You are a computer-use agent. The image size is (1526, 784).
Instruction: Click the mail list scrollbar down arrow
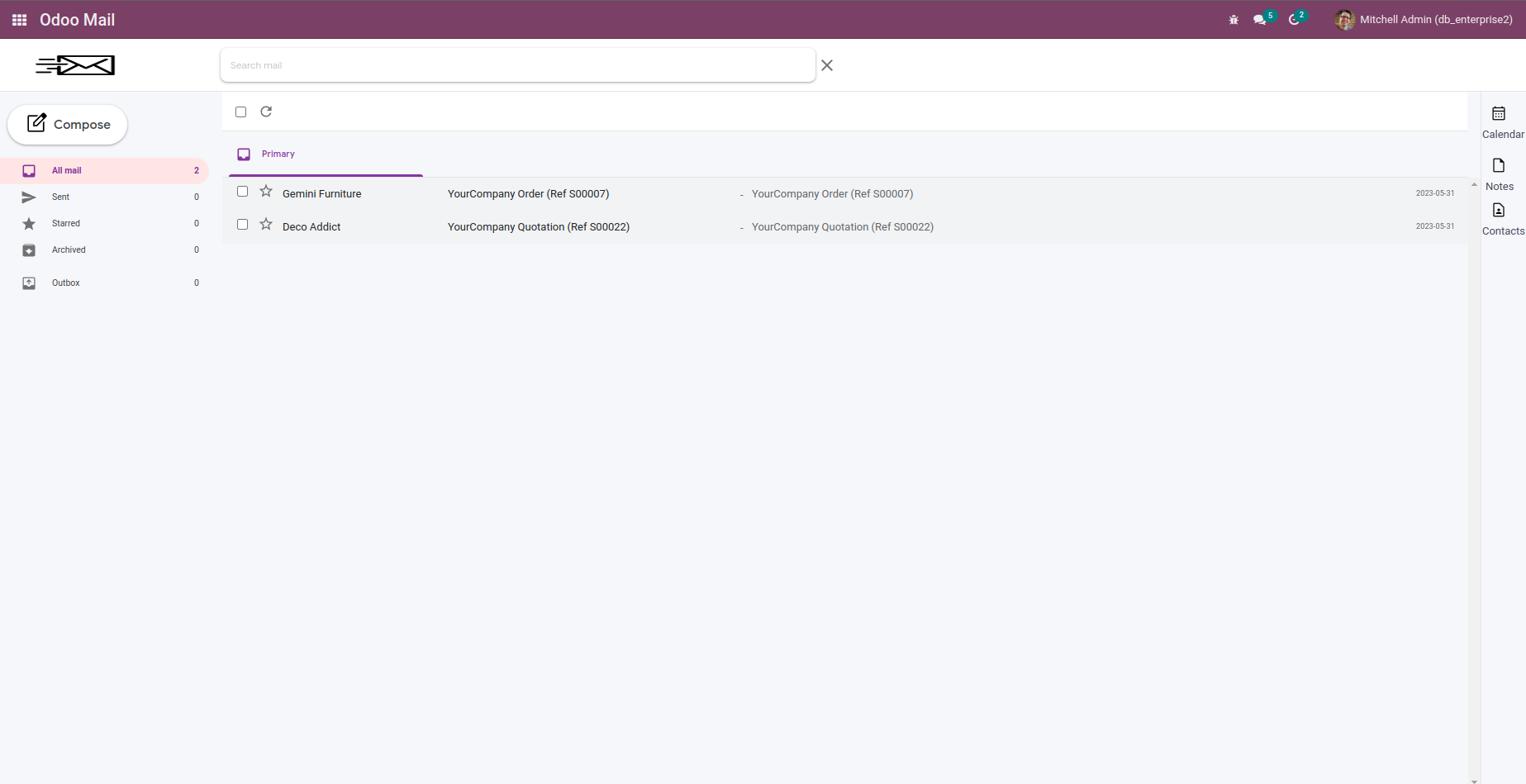tap(1474, 780)
